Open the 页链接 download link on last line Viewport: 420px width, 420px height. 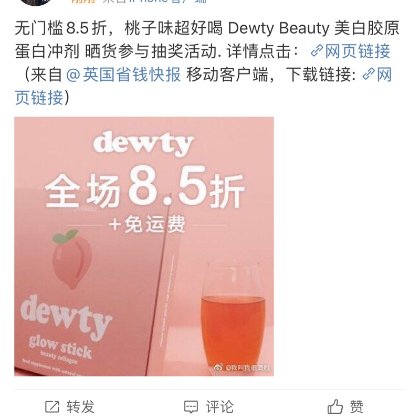[x=39, y=98]
